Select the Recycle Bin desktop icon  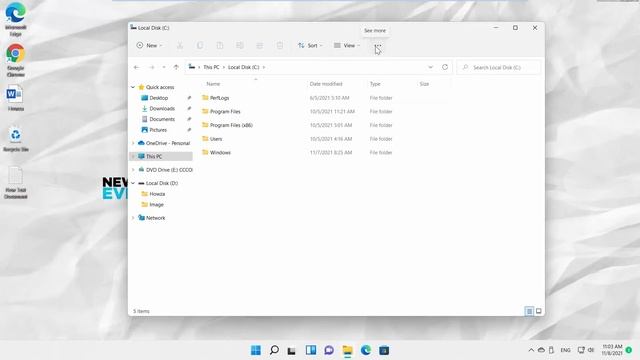pos(16,139)
